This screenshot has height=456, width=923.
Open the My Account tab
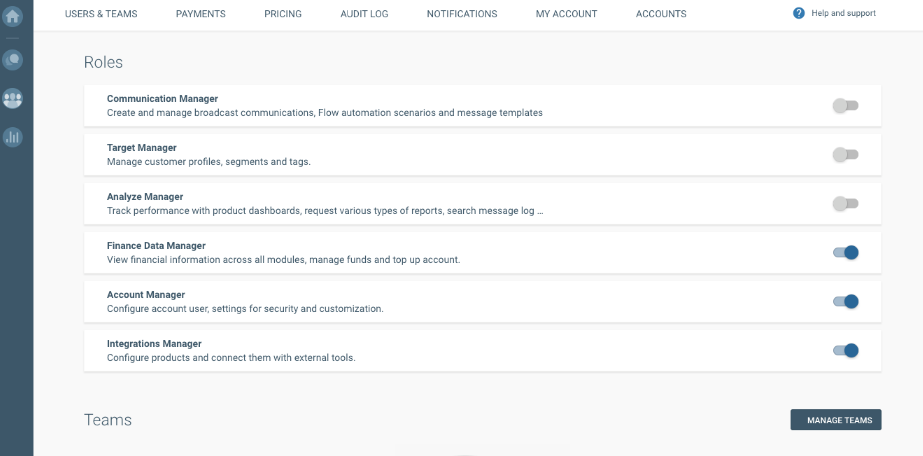pos(566,14)
